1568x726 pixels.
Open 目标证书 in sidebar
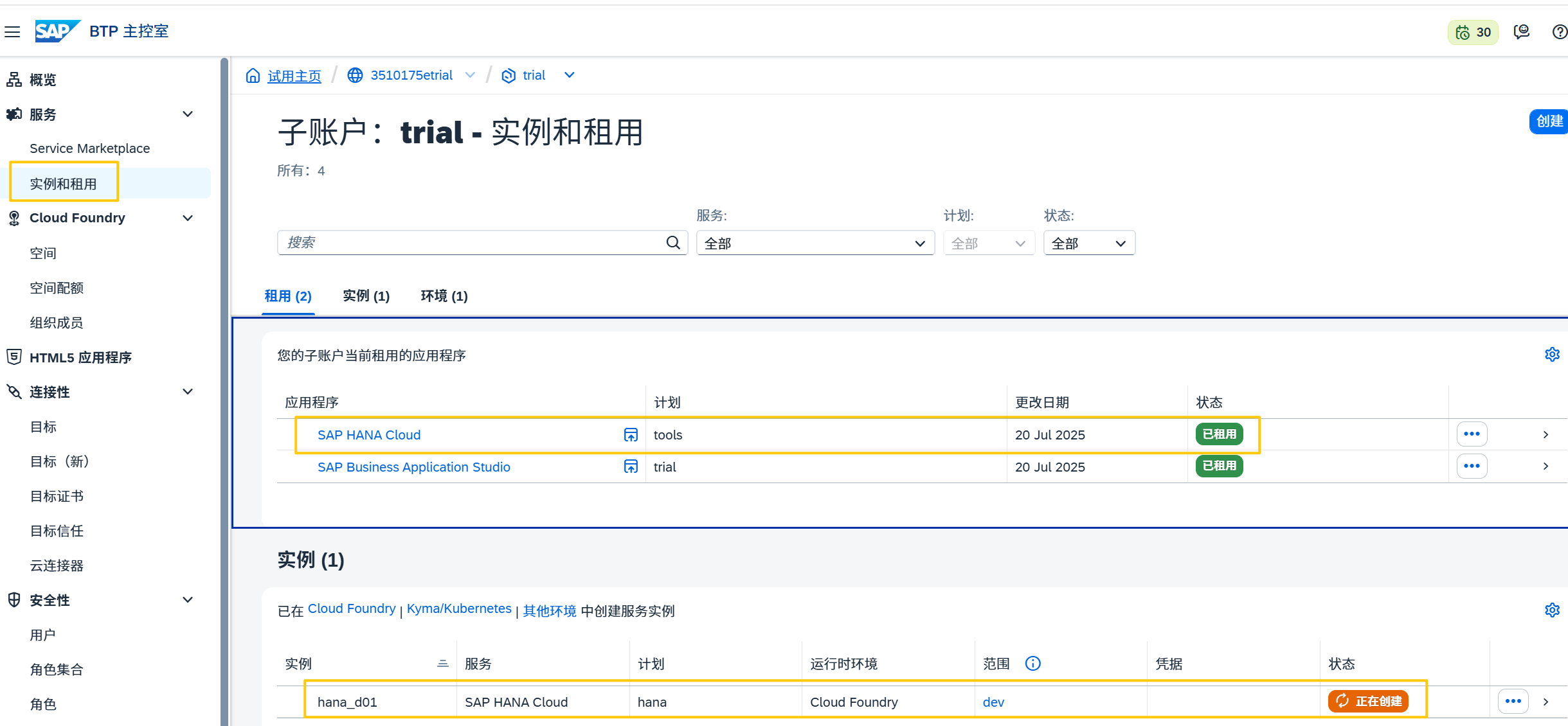[x=57, y=496]
